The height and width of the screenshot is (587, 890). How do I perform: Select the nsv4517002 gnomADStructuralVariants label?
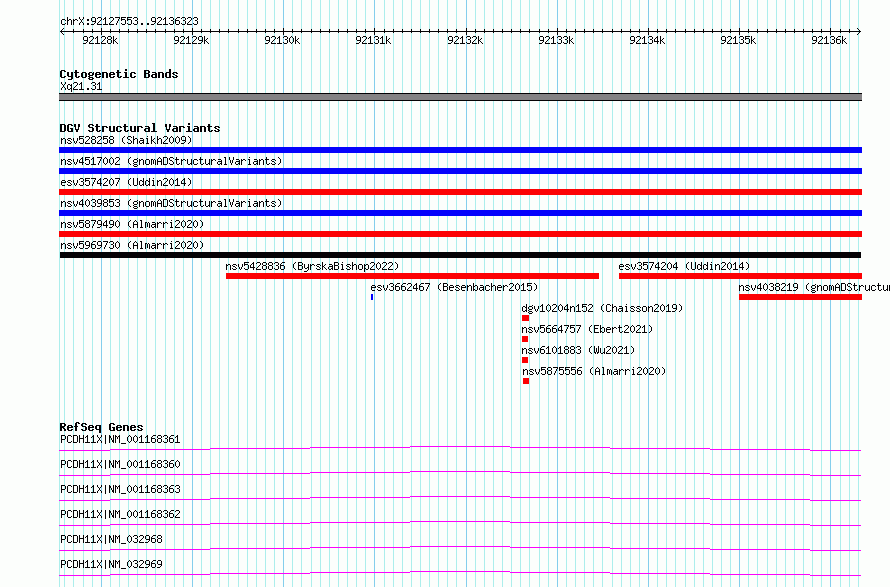click(x=171, y=161)
